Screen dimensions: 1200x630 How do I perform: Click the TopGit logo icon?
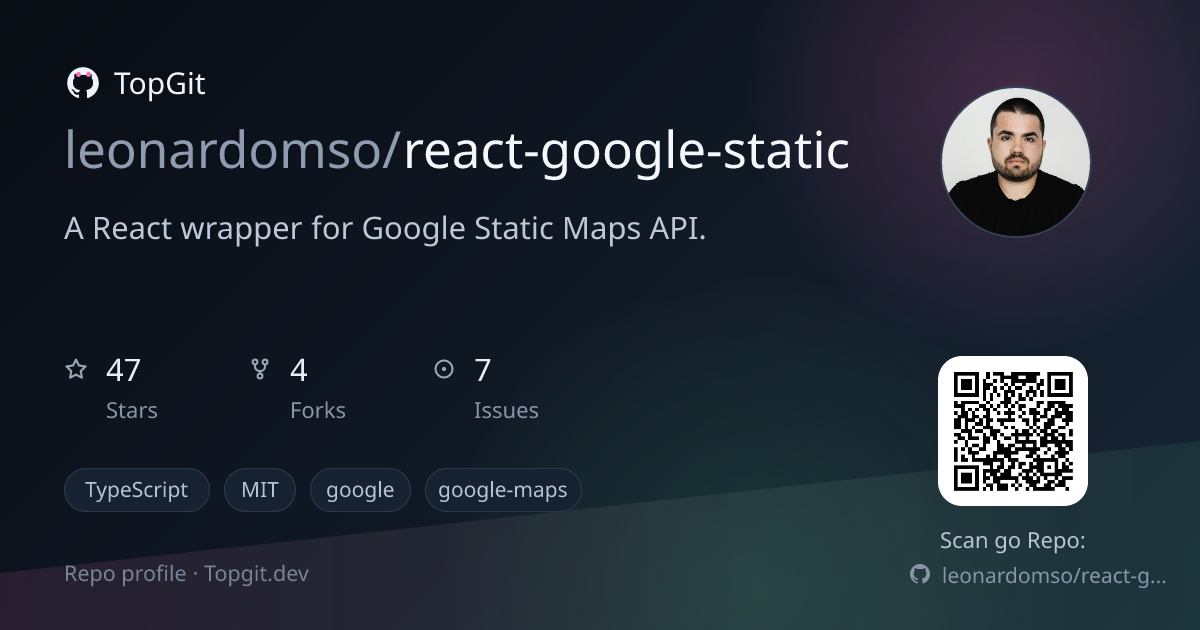pyautogui.click(x=82, y=84)
